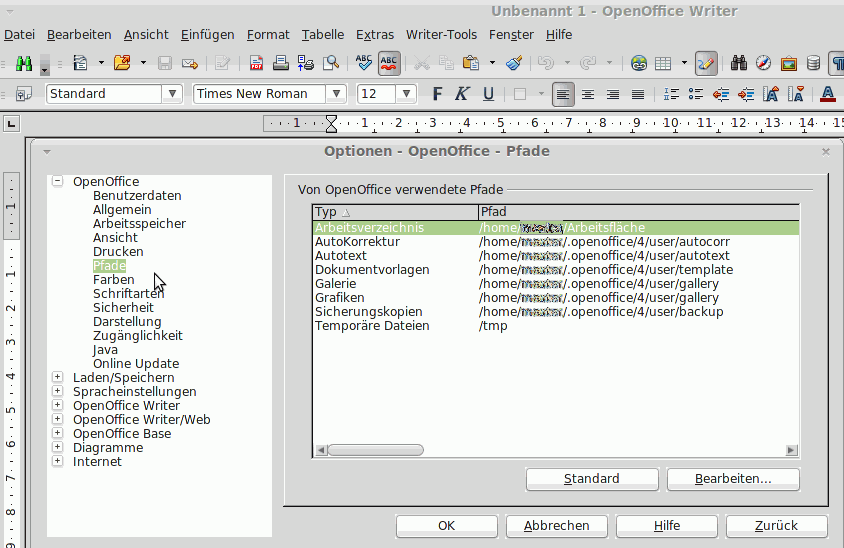This screenshot has width=844, height=548.
Task: Toggle left text alignment
Action: (564, 94)
